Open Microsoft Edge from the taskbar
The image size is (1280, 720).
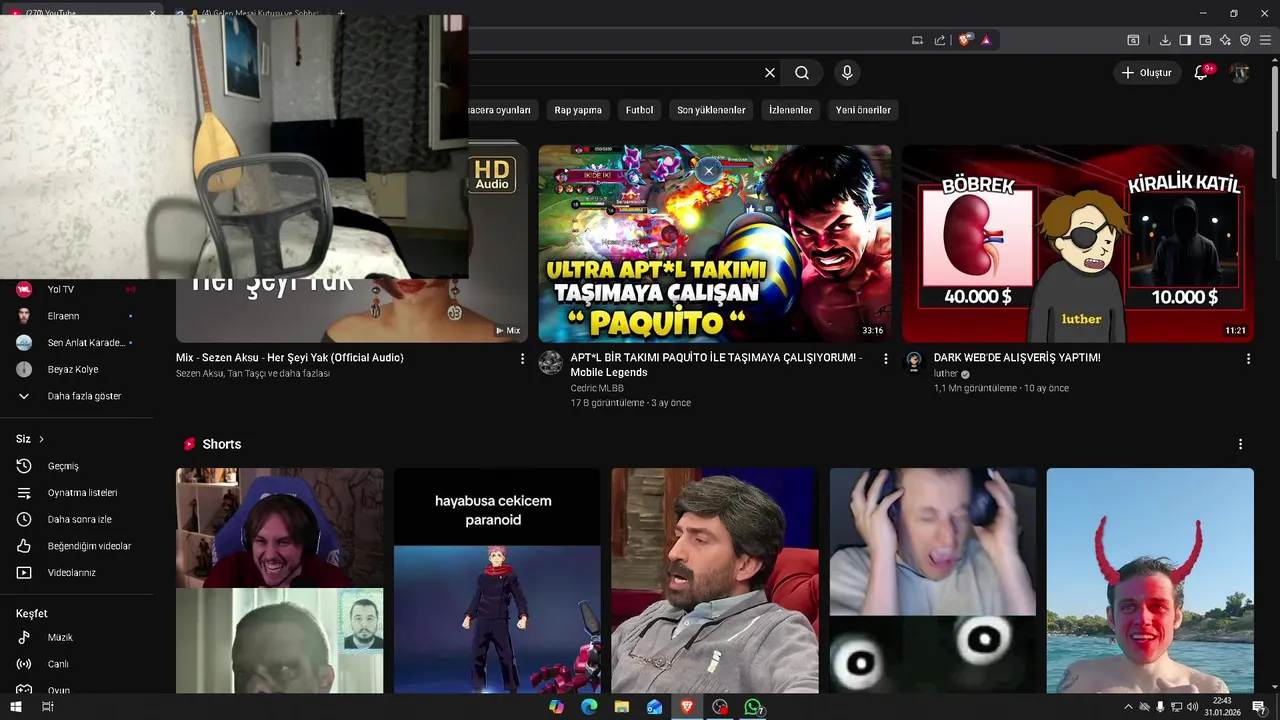point(589,707)
